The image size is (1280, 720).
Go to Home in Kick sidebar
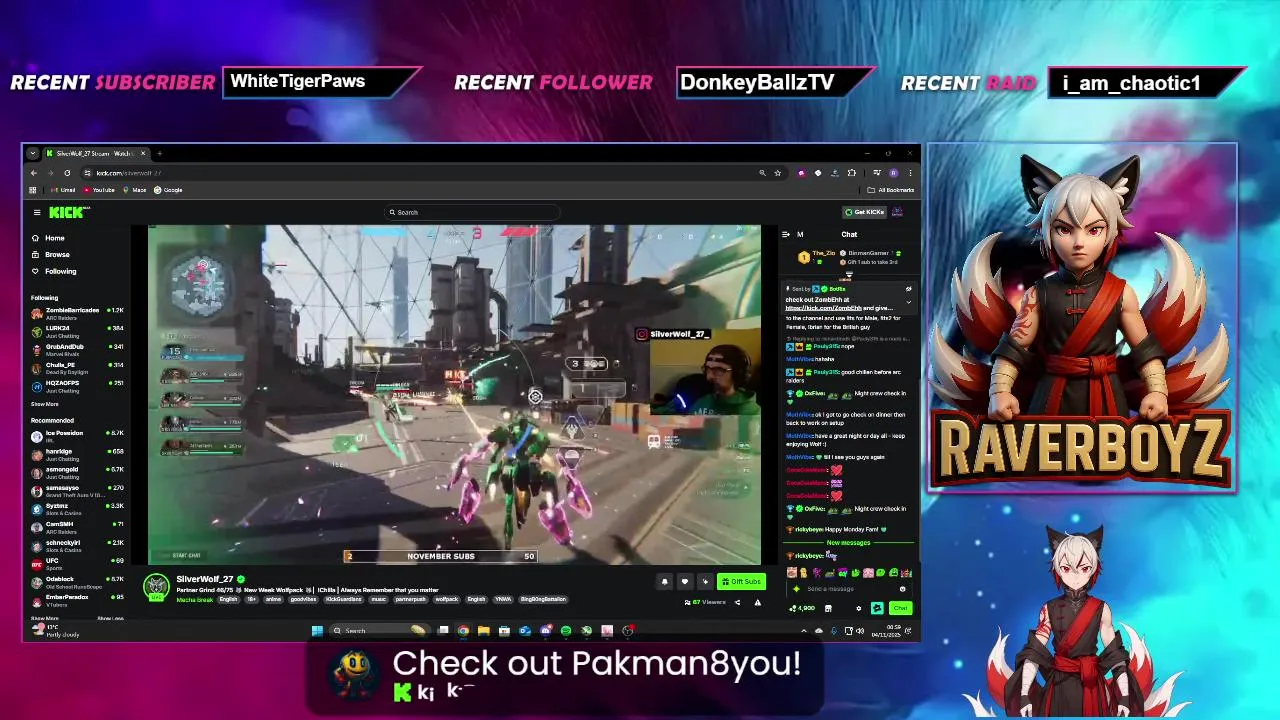tap(48, 238)
